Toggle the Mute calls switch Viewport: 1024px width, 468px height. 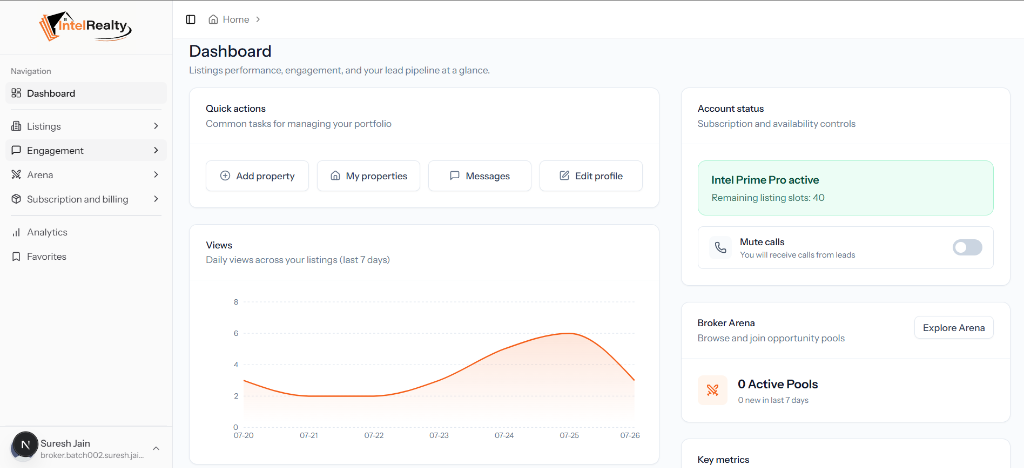[x=967, y=247]
